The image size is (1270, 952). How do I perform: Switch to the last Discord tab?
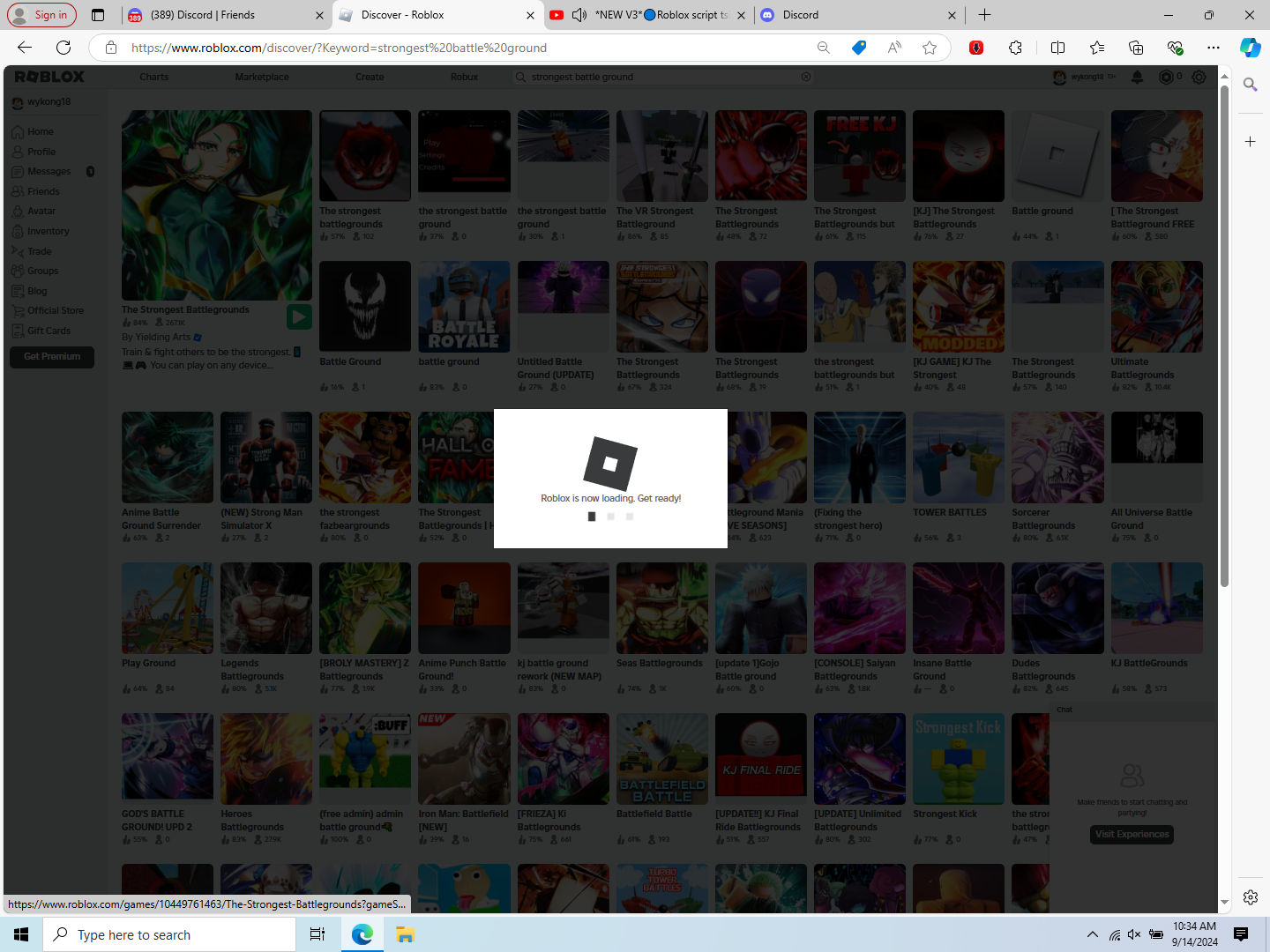(859, 15)
